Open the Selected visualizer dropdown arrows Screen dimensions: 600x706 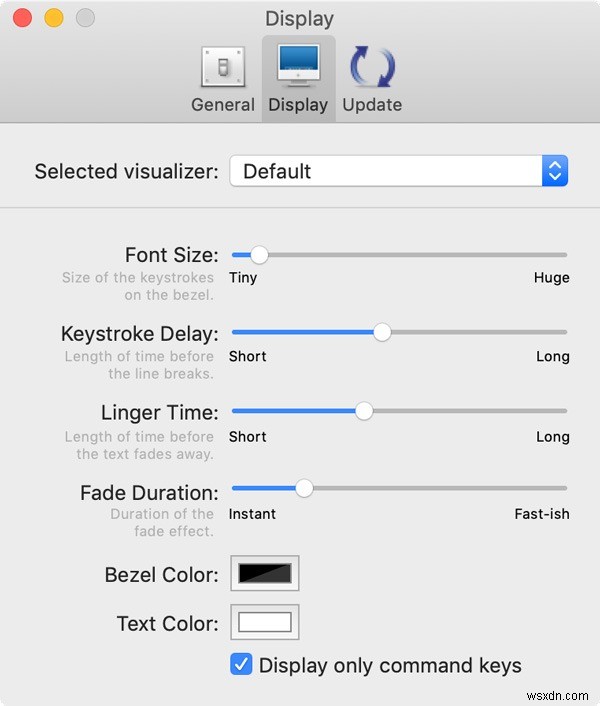(x=555, y=171)
